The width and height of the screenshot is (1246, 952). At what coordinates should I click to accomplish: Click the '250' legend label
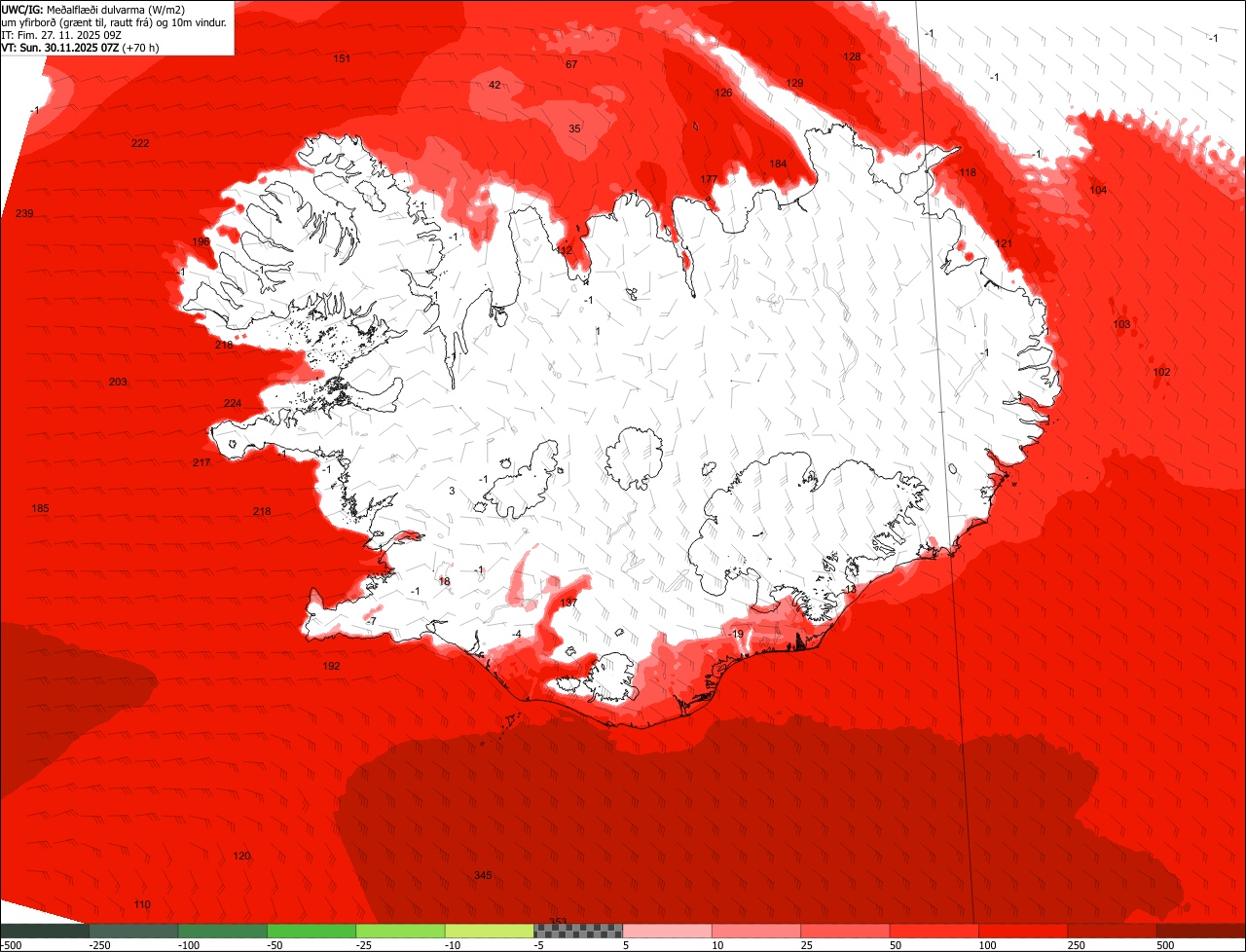pyautogui.click(x=1077, y=945)
